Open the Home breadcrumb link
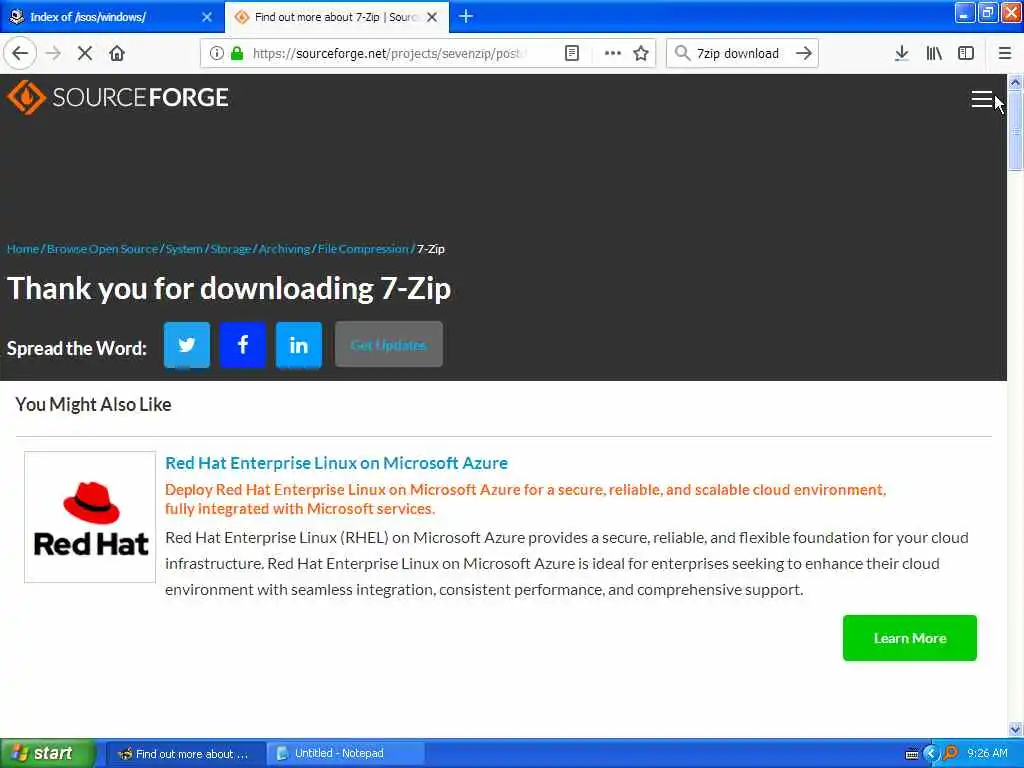The height and width of the screenshot is (768, 1024). coord(23,249)
